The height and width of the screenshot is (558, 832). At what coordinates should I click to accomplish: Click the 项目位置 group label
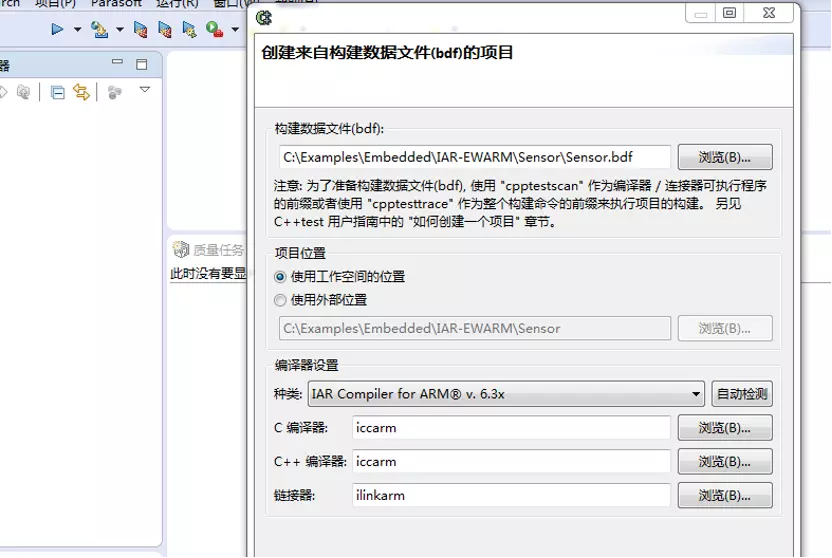[x=300, y=254]
